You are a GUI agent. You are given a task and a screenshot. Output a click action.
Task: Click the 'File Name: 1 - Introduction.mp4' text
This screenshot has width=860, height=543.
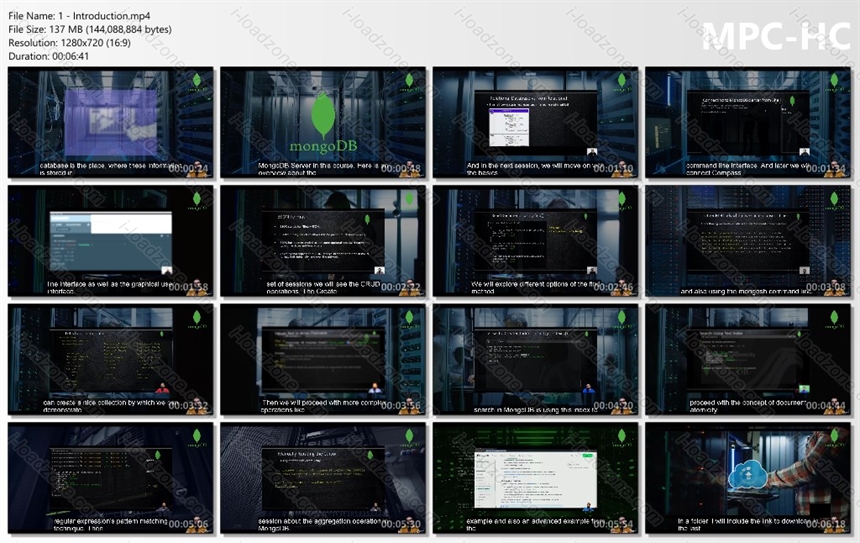[80, 16]
